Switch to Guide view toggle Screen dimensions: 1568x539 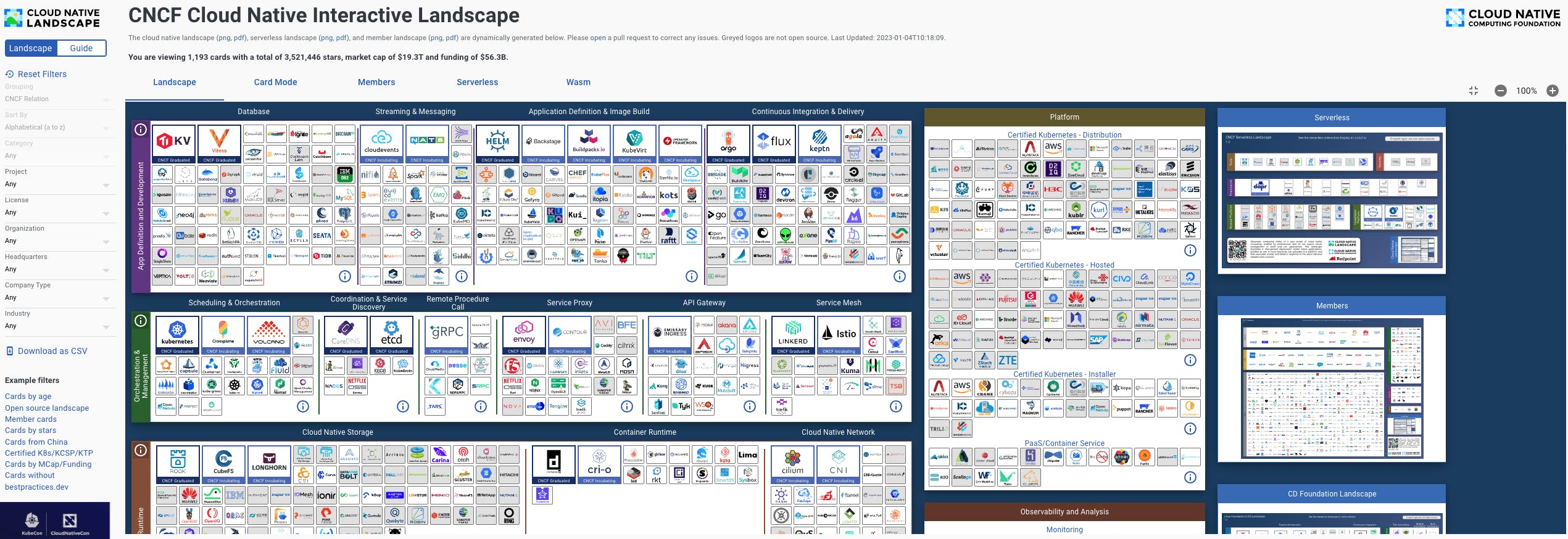coord(81,48)
